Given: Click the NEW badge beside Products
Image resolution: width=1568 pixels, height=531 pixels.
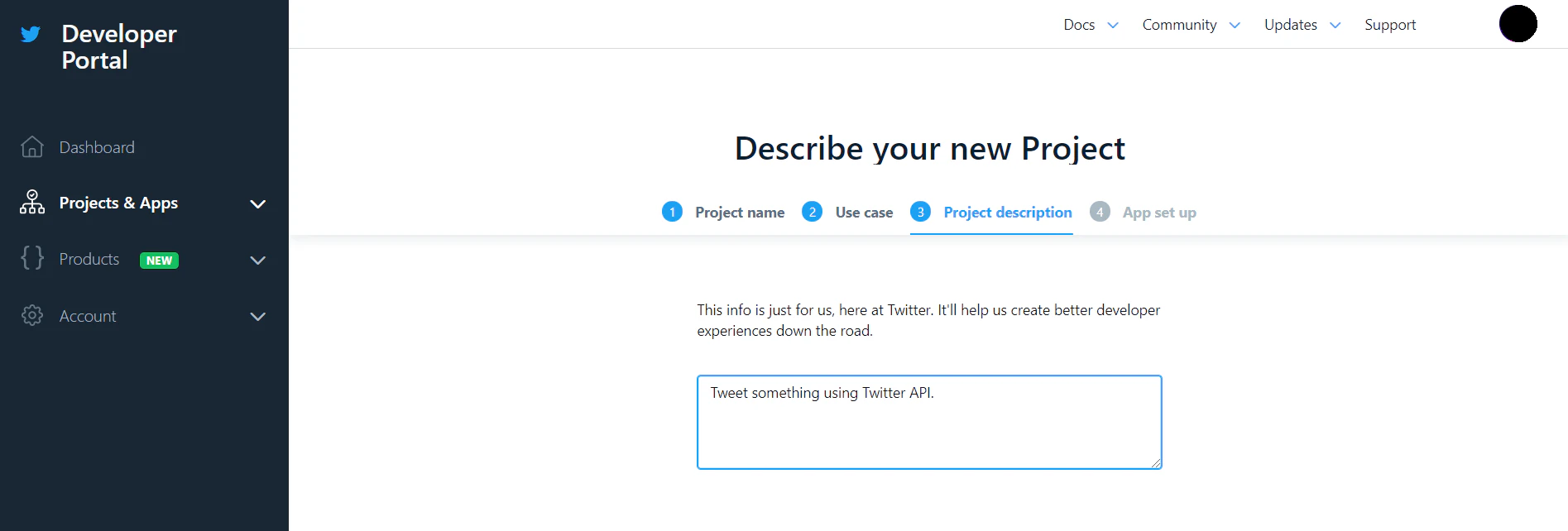Looking at the screenshot, I should click(x=159, y=261).
